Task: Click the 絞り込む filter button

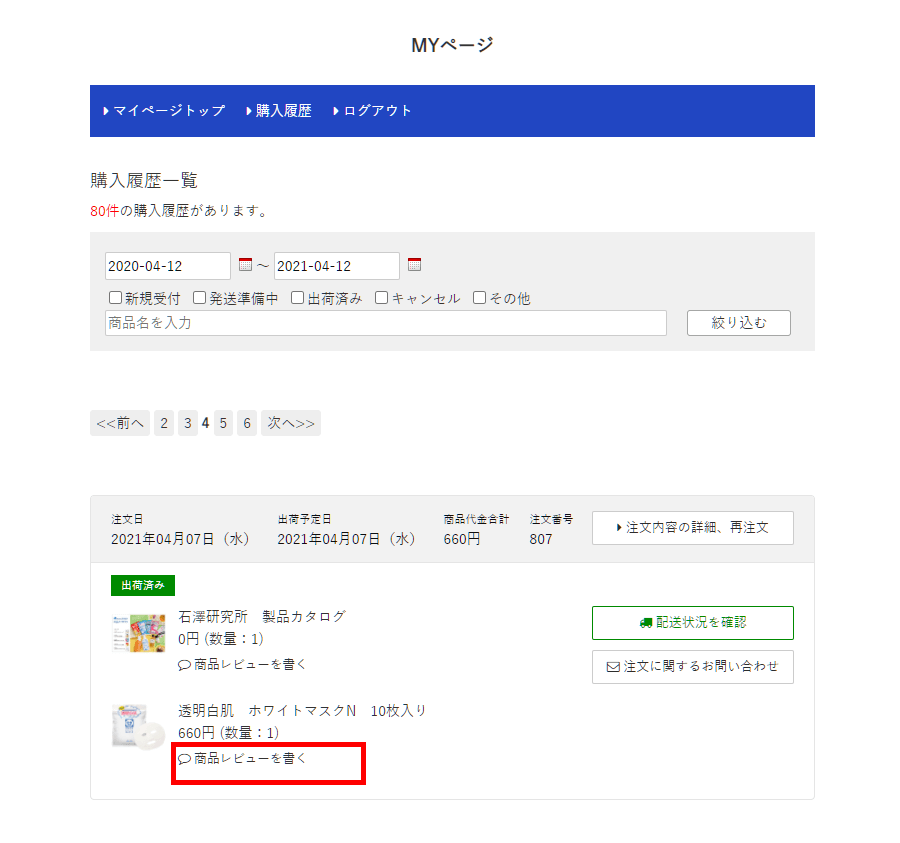Action: pos(739,323)
